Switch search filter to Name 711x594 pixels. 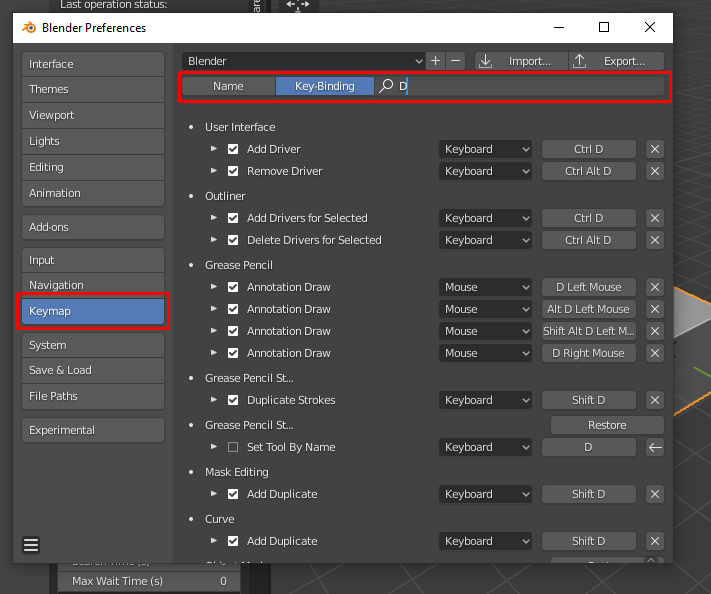(229, 86)
